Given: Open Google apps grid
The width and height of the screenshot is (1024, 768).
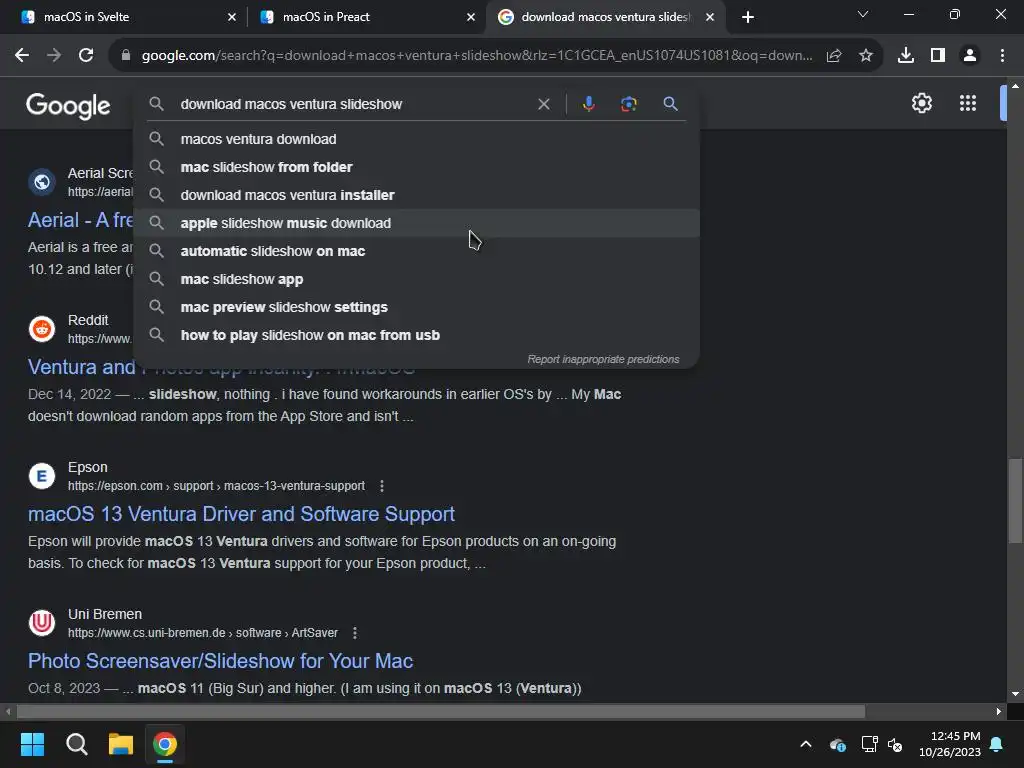Looking at the screenshot, I should [968, 103].
